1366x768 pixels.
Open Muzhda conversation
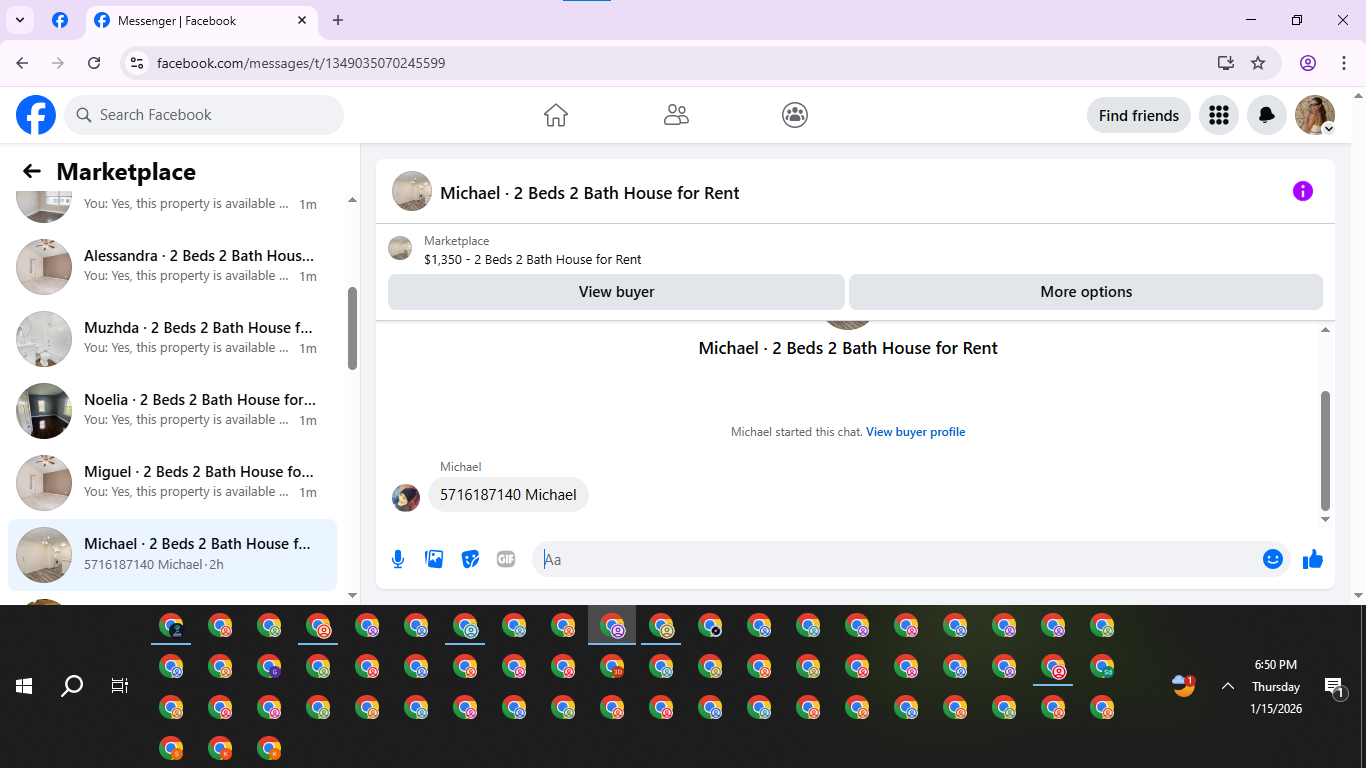coord(172,338)
